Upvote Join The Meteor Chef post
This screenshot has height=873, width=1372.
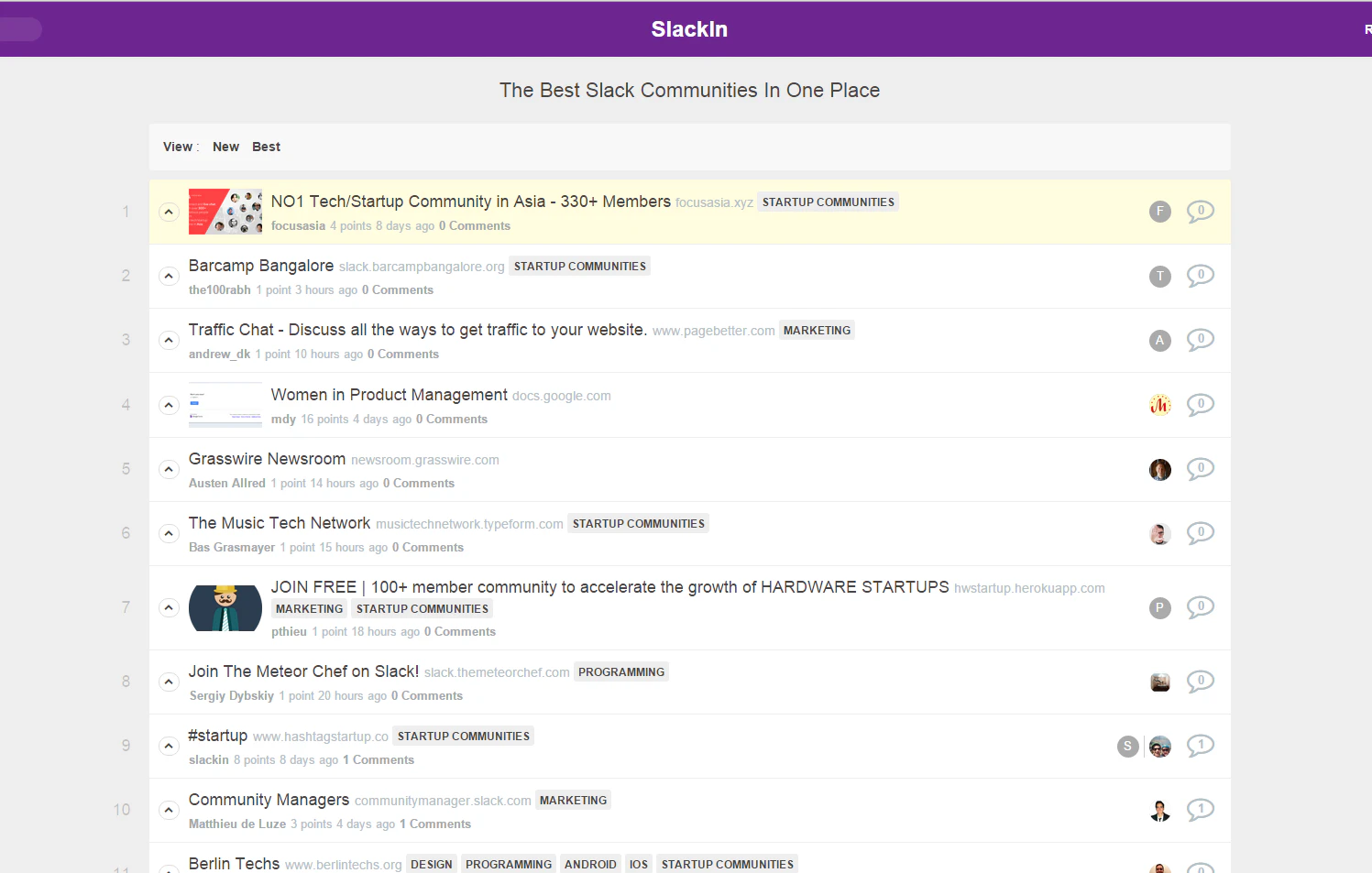[169, 682]
